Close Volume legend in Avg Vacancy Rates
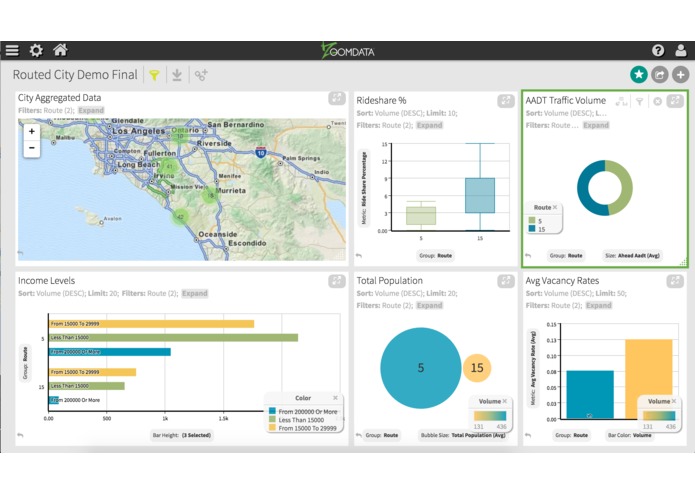Image resolution: width=695 pixels, height=494 pixels. click(674, 401)
